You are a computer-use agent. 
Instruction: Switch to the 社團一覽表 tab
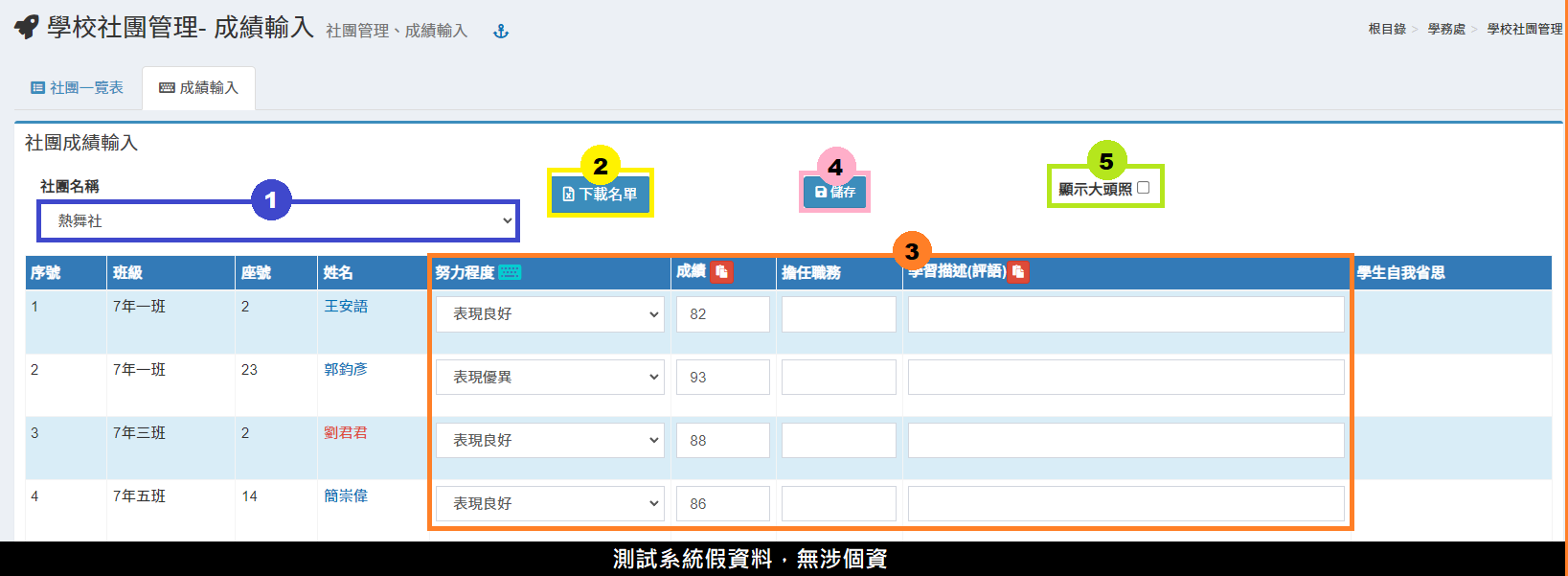click(x=78, y=88)
